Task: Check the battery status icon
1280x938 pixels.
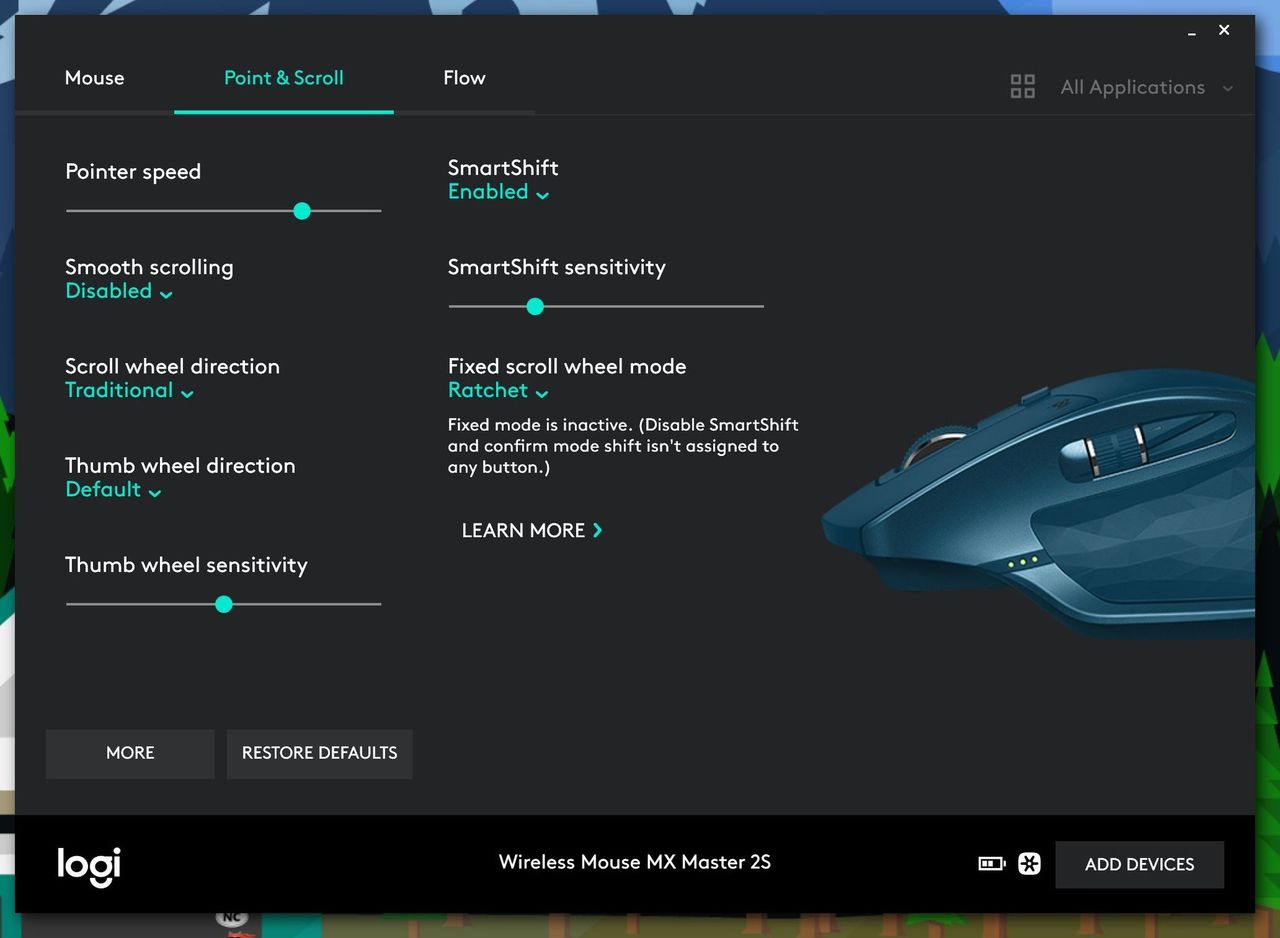Action: [x=991, y=864]
